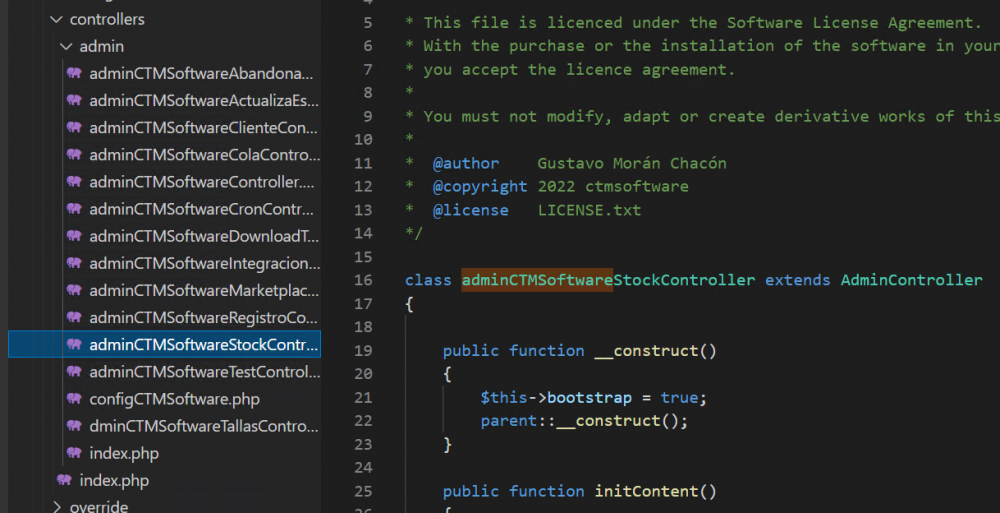The width and height of the screenshot is (1000, 513).
Task: Click PHP icon of adminCTMSoftwareTestControl...
Action: pyautogui.click(x=74, y=371)
